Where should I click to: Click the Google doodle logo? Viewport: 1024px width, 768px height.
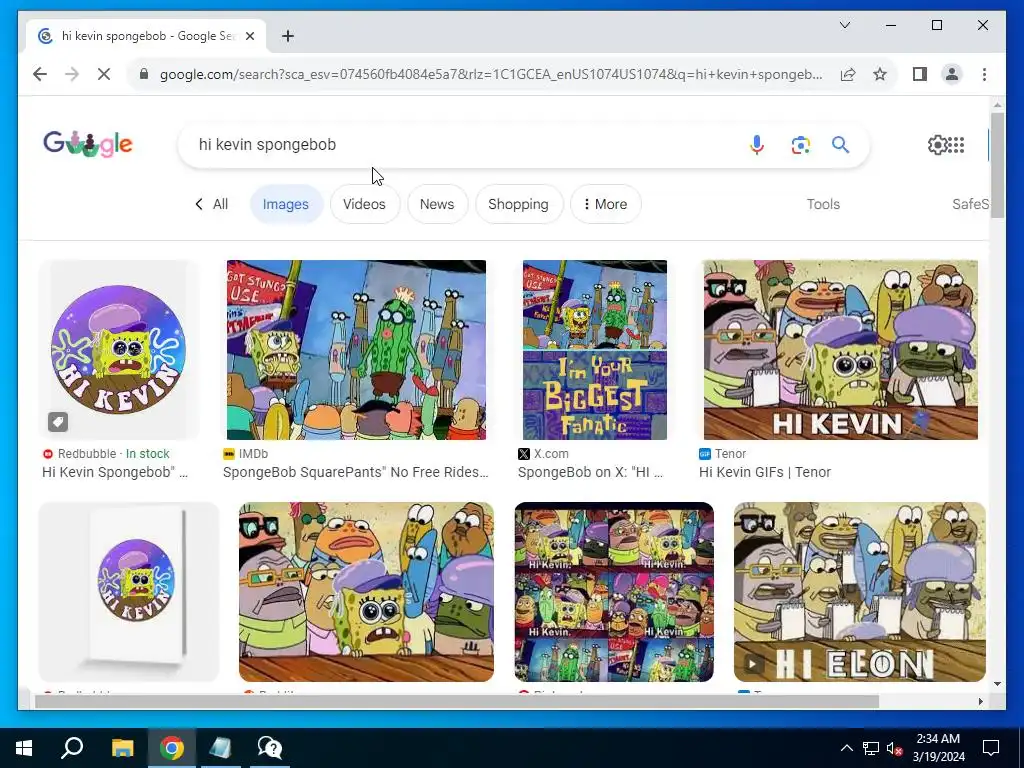88,144
